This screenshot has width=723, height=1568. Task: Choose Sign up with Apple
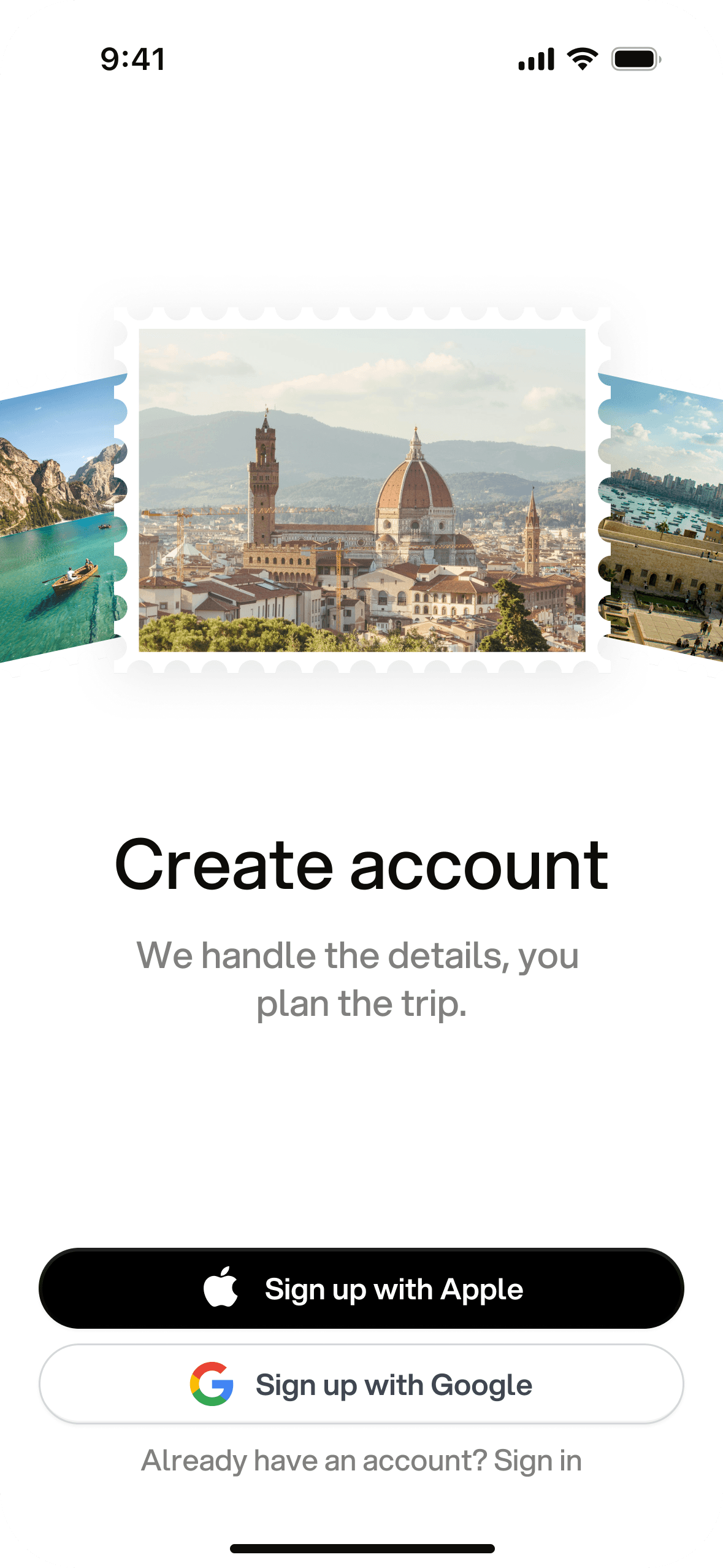point(361,1288)
